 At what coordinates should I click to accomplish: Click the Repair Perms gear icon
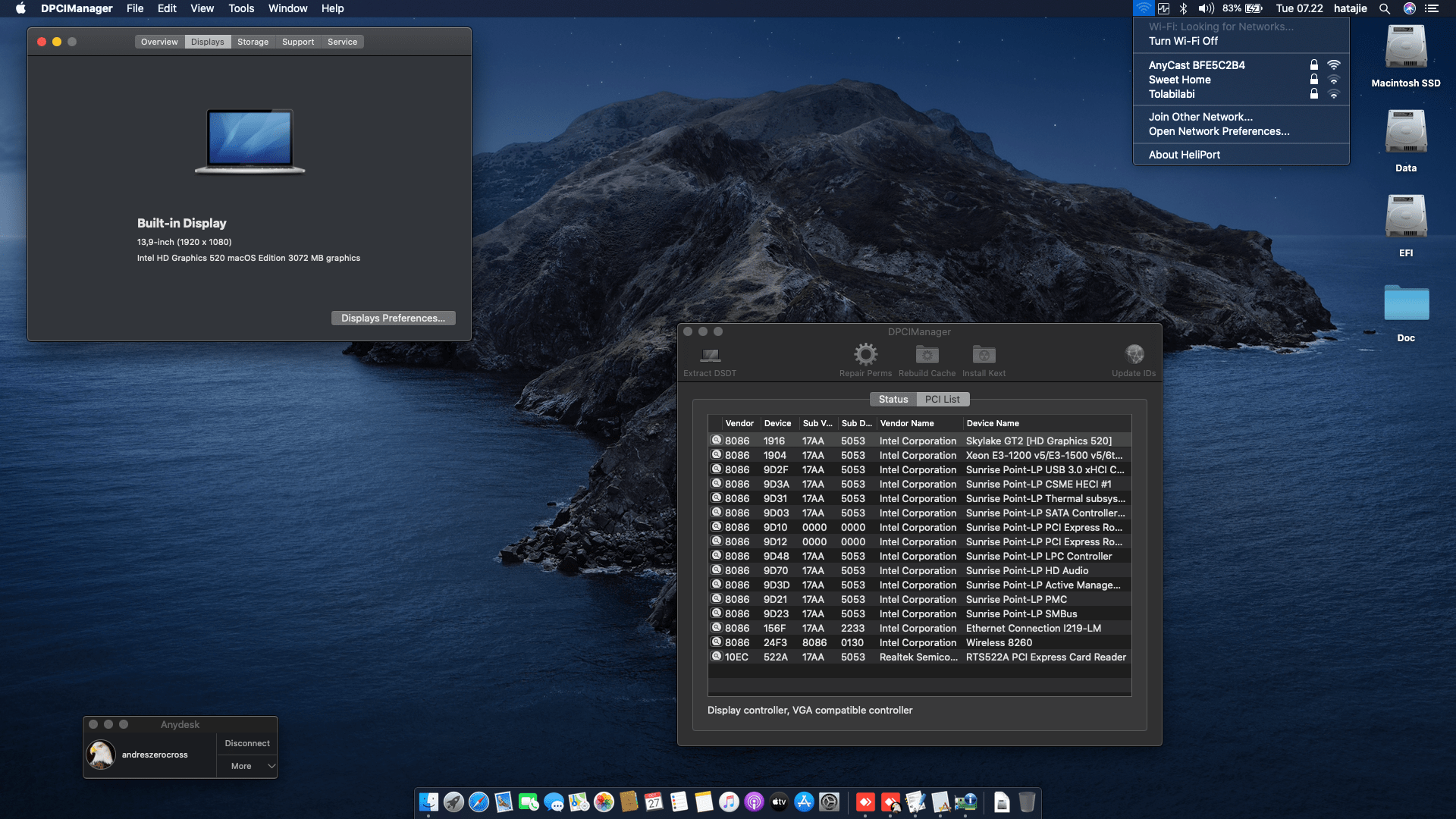coord(865,354)
